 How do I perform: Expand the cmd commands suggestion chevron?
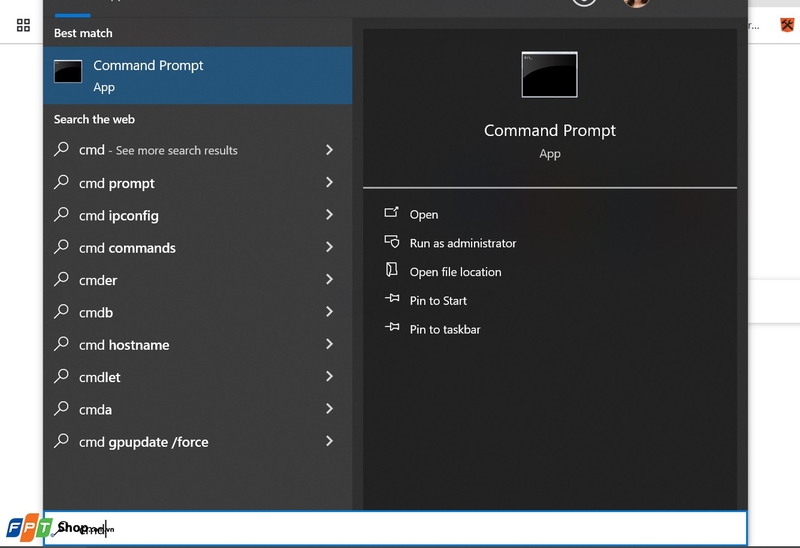[x=329, y=247]
